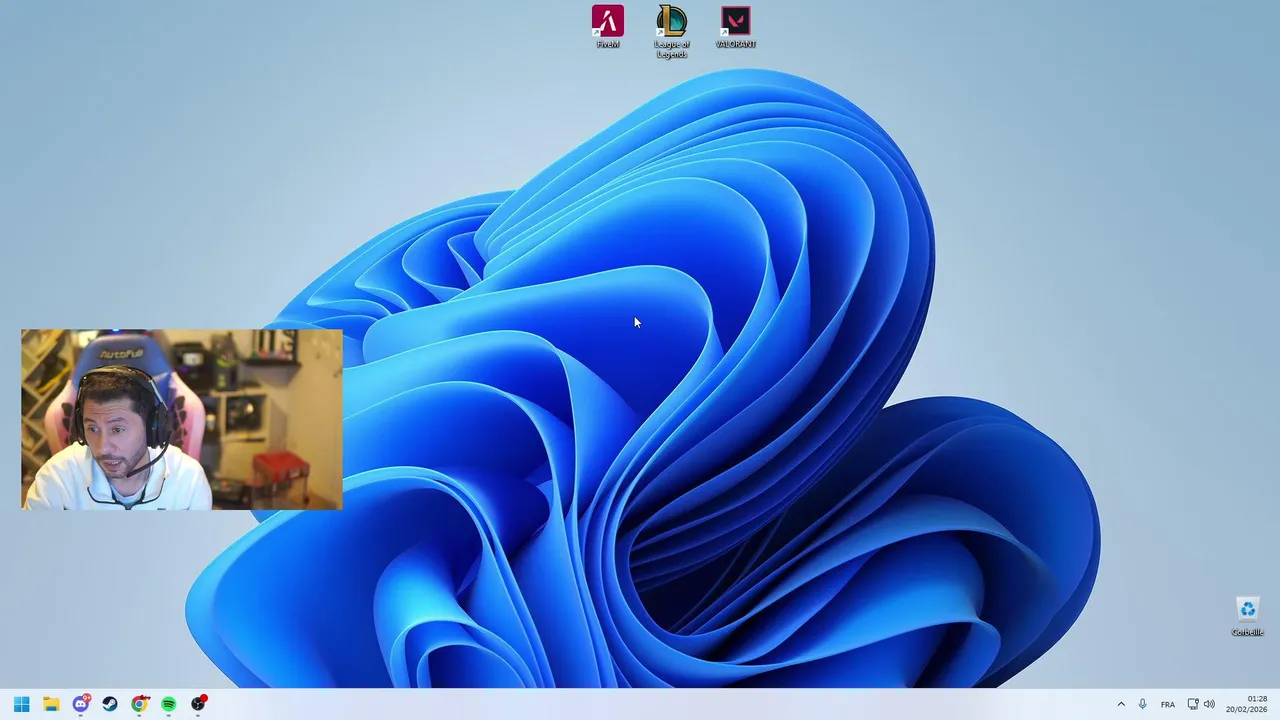Image resolution: width=1280 pixels, height=720 pixels.
Task: Open File Explorer from the taskbar
Action: pyautogui.click(x=51, y=704)
